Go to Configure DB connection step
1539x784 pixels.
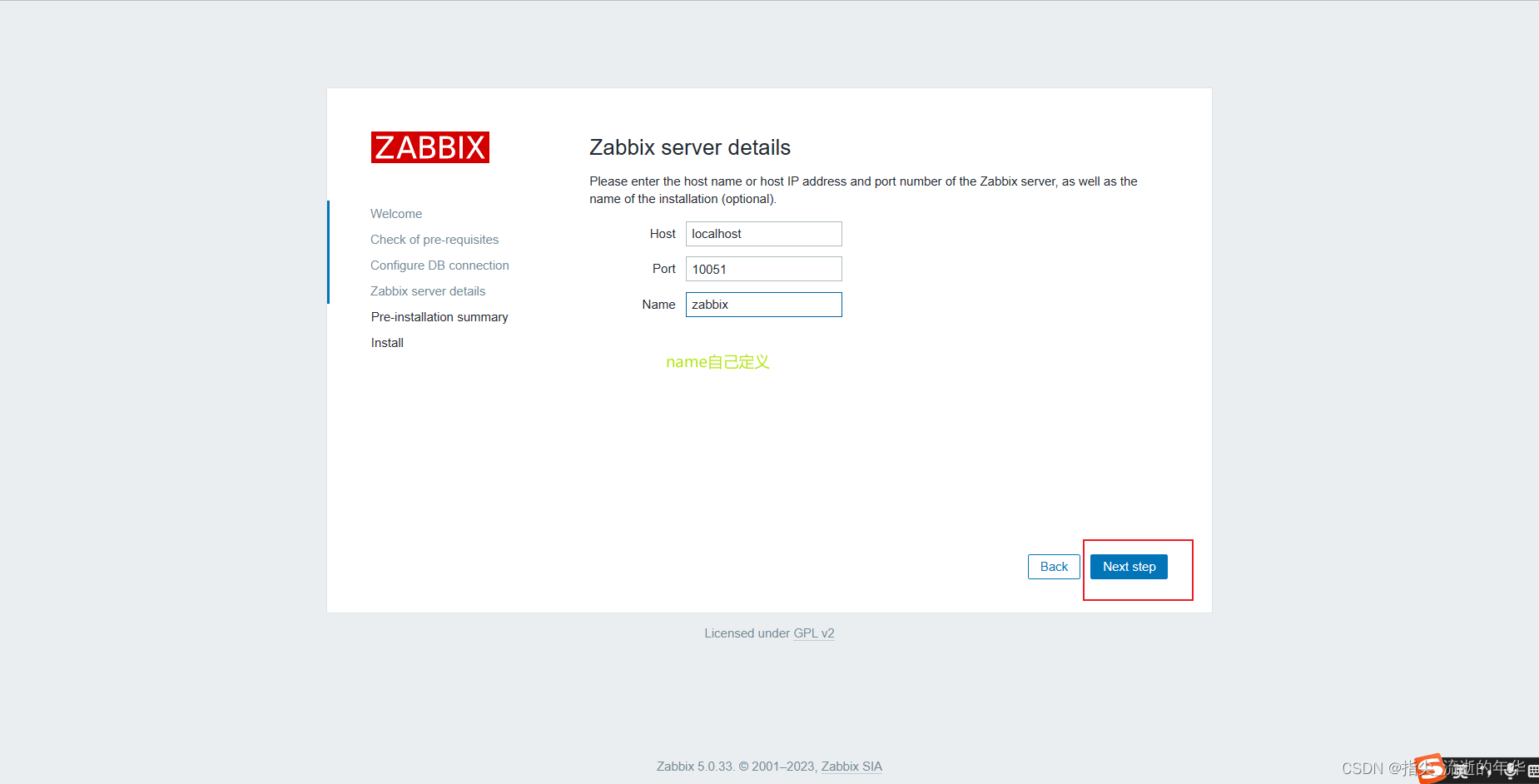tap(439, 265)
